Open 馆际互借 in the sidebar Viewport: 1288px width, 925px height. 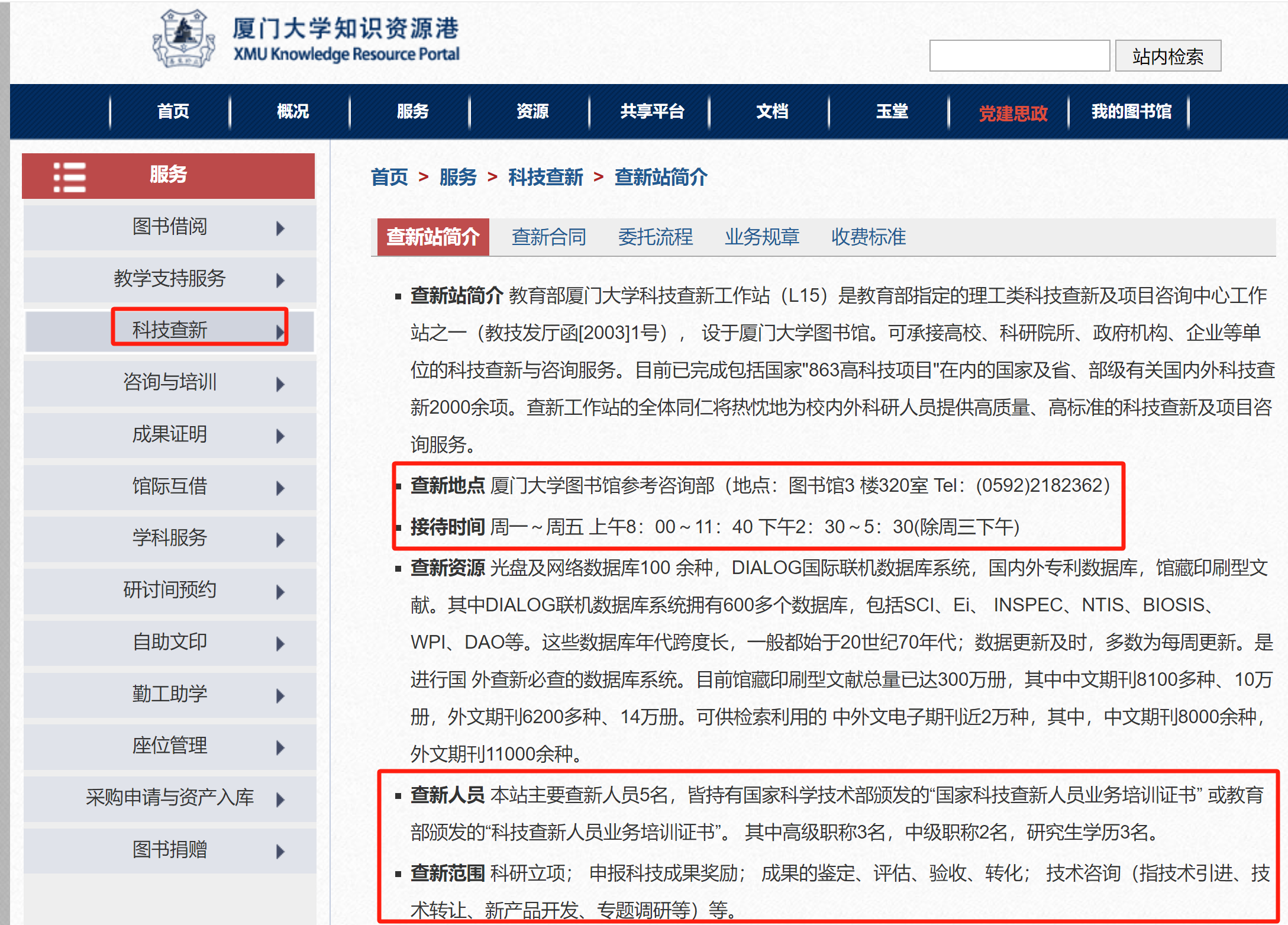[170, 488]
